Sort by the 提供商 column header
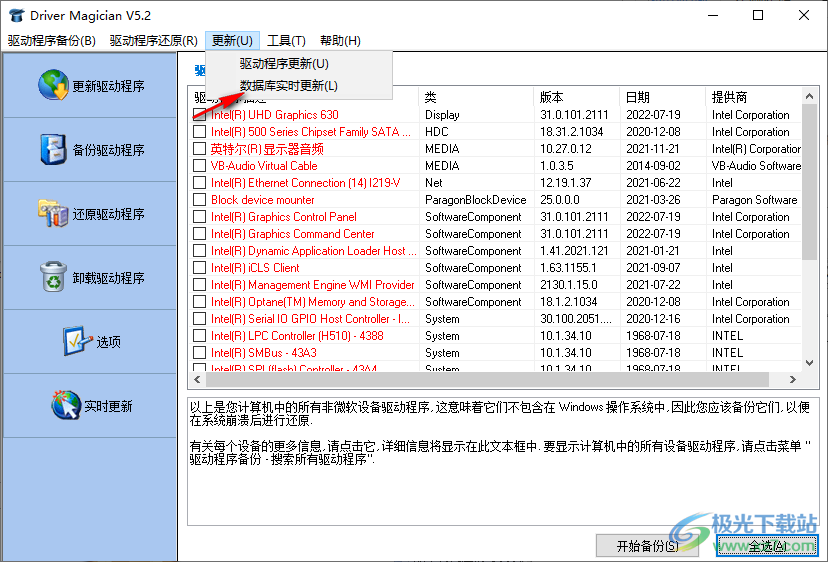This screenshot has height=562, width=828. point(754,97)
